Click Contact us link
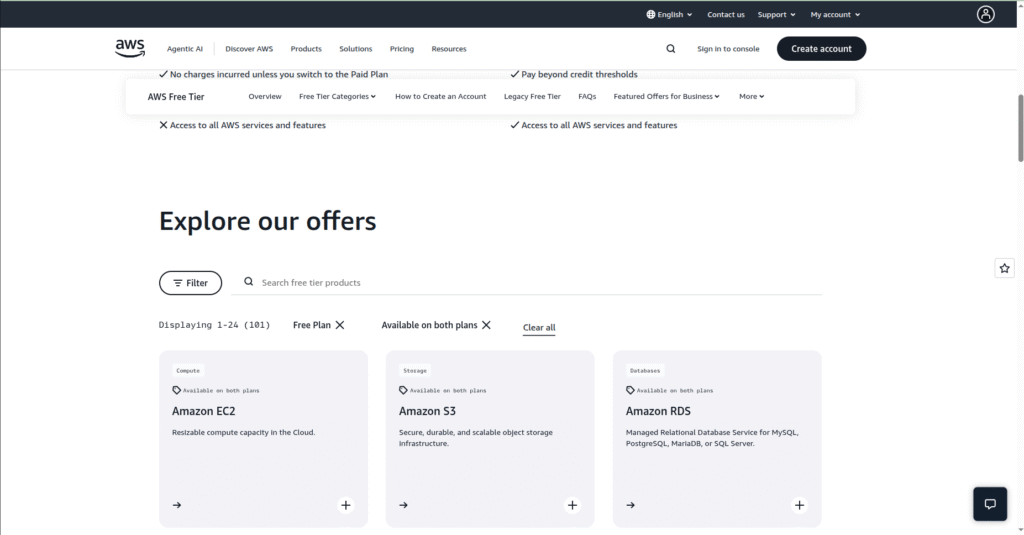 click(x=726, y=14)
